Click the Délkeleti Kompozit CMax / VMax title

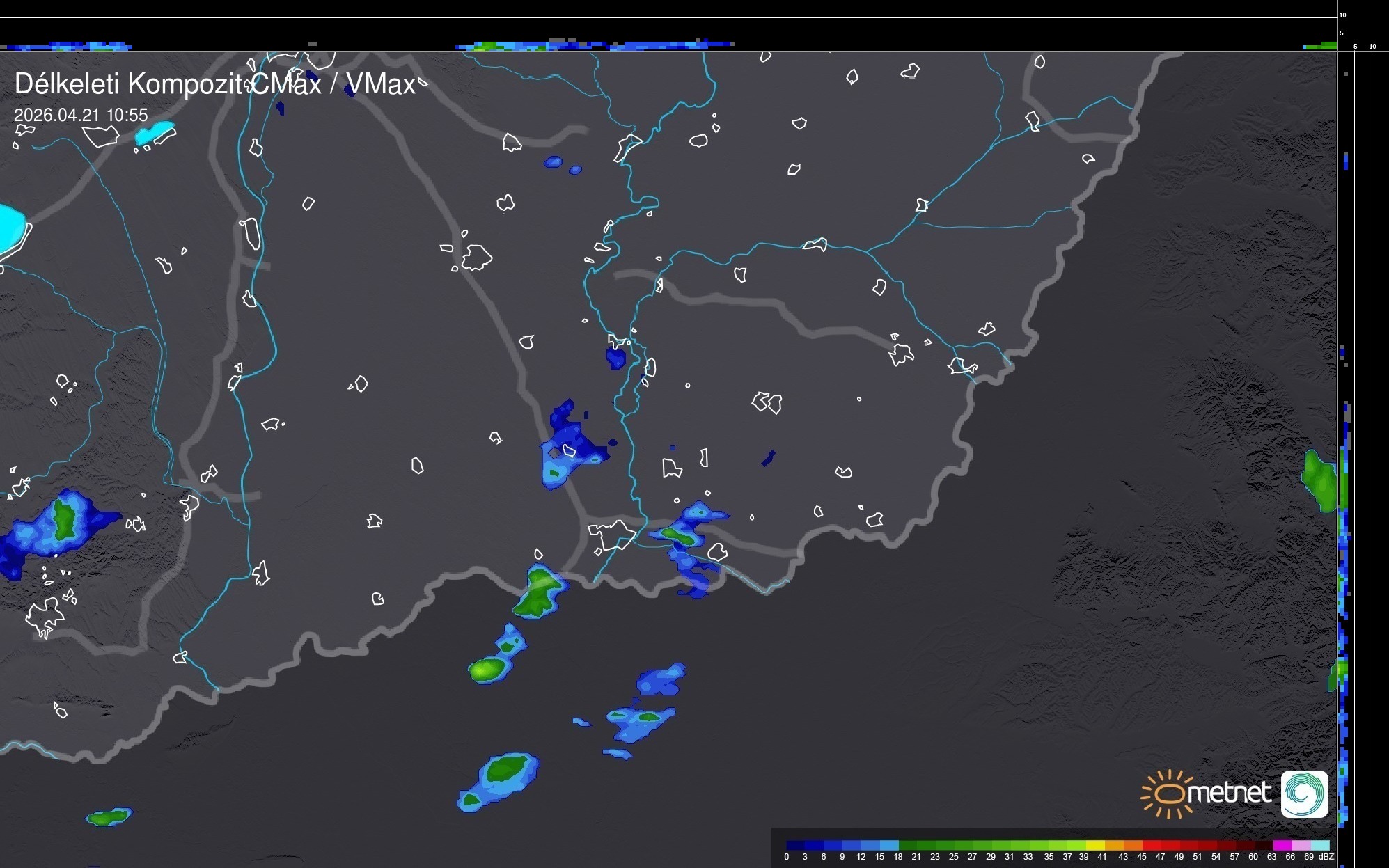click(214, 84)
